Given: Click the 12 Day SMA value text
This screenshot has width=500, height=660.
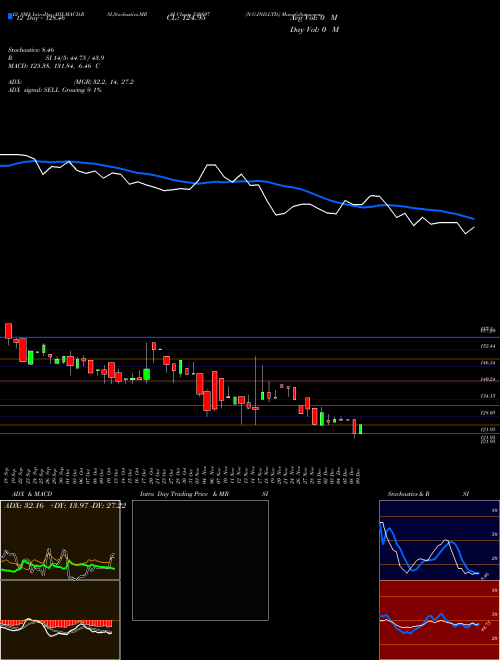Looking at the screenshot, I should tap(40, 19).
